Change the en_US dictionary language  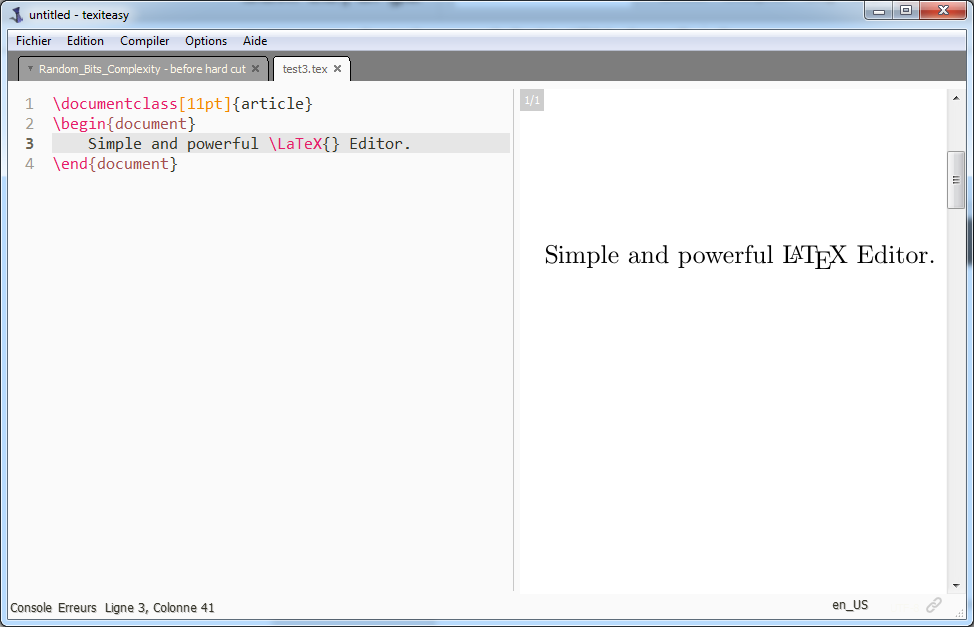point(850,605)
